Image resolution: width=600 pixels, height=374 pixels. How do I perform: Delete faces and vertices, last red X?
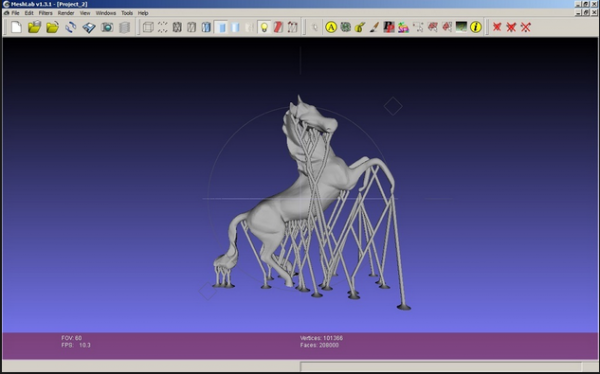point(526,27)
